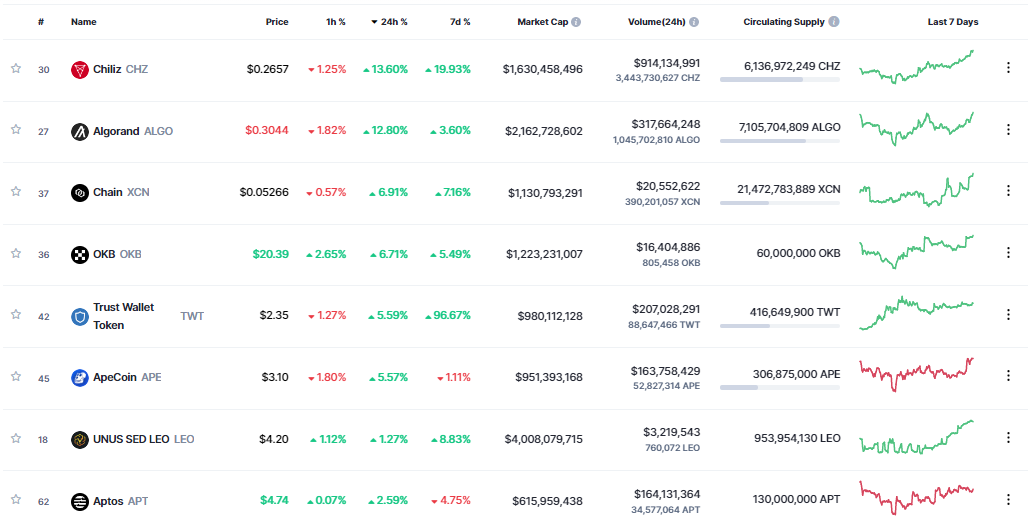Sort by the Name column header
The width and height of the screenshot is (1028, 520).
click(x=83, y=22)
